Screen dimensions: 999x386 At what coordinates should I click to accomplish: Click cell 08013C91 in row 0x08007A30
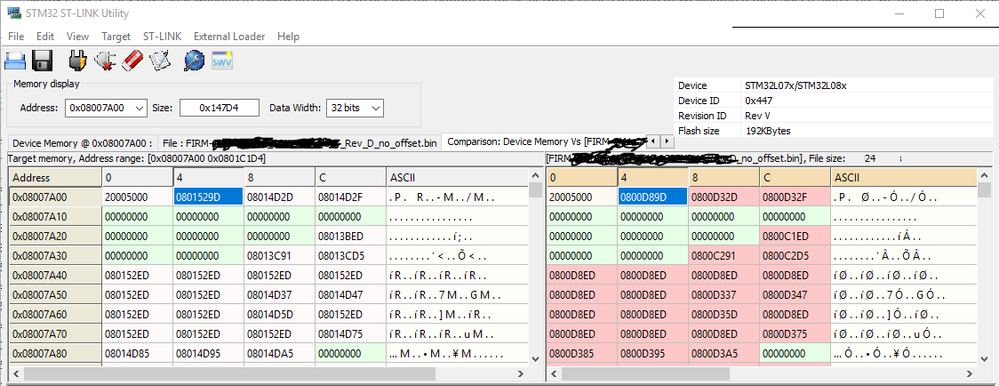click(279, 256)
